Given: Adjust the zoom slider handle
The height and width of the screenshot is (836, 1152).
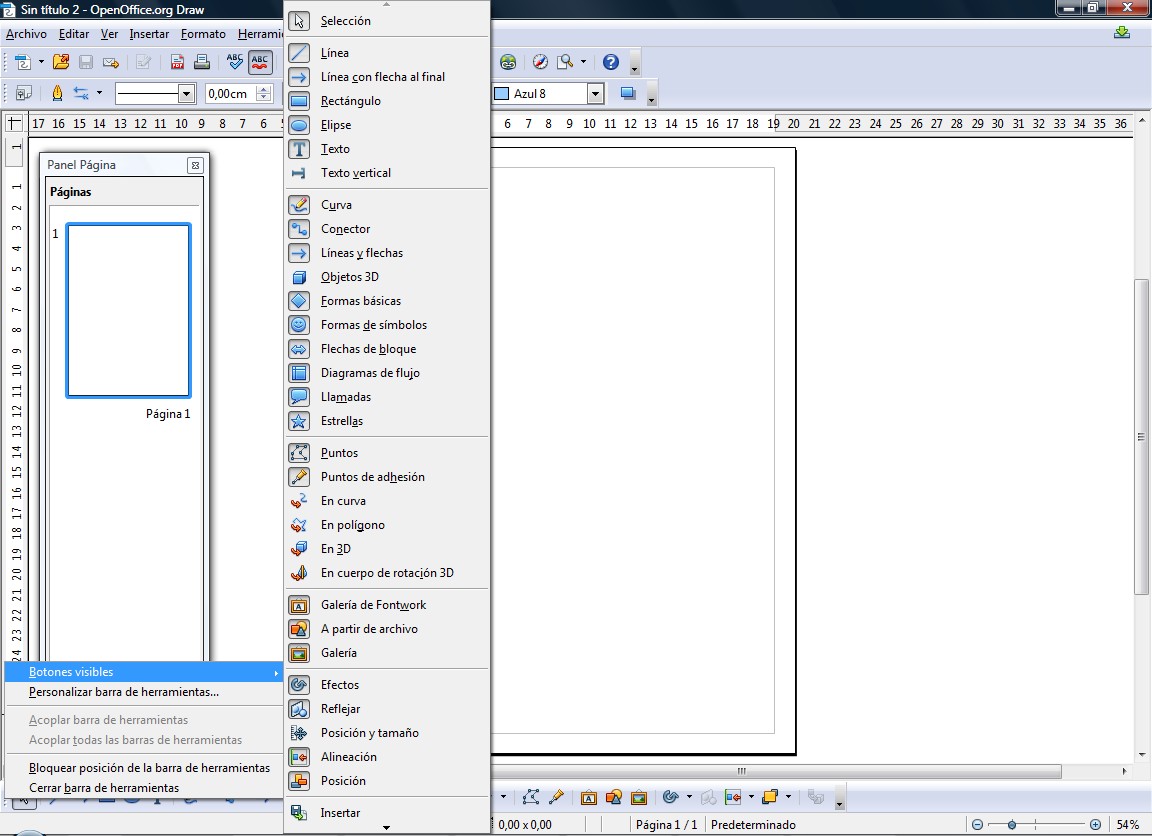Looking at the screenshot, I should (x=1012, y=825).
